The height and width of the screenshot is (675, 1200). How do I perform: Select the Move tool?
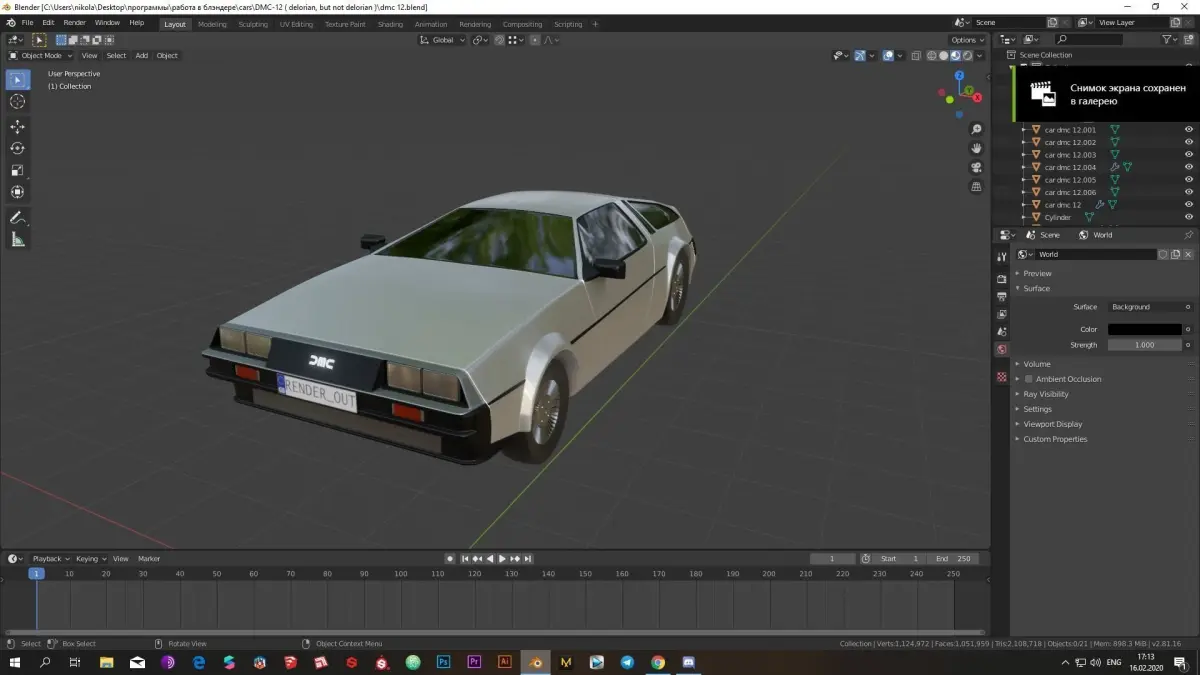[18, 127]
